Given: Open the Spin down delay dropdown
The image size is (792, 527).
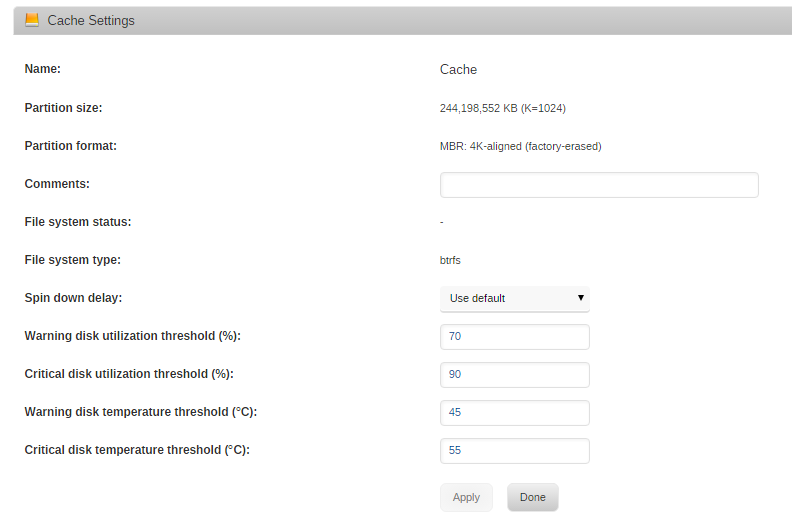Looking at the screenshot, I should pos(515,299).
